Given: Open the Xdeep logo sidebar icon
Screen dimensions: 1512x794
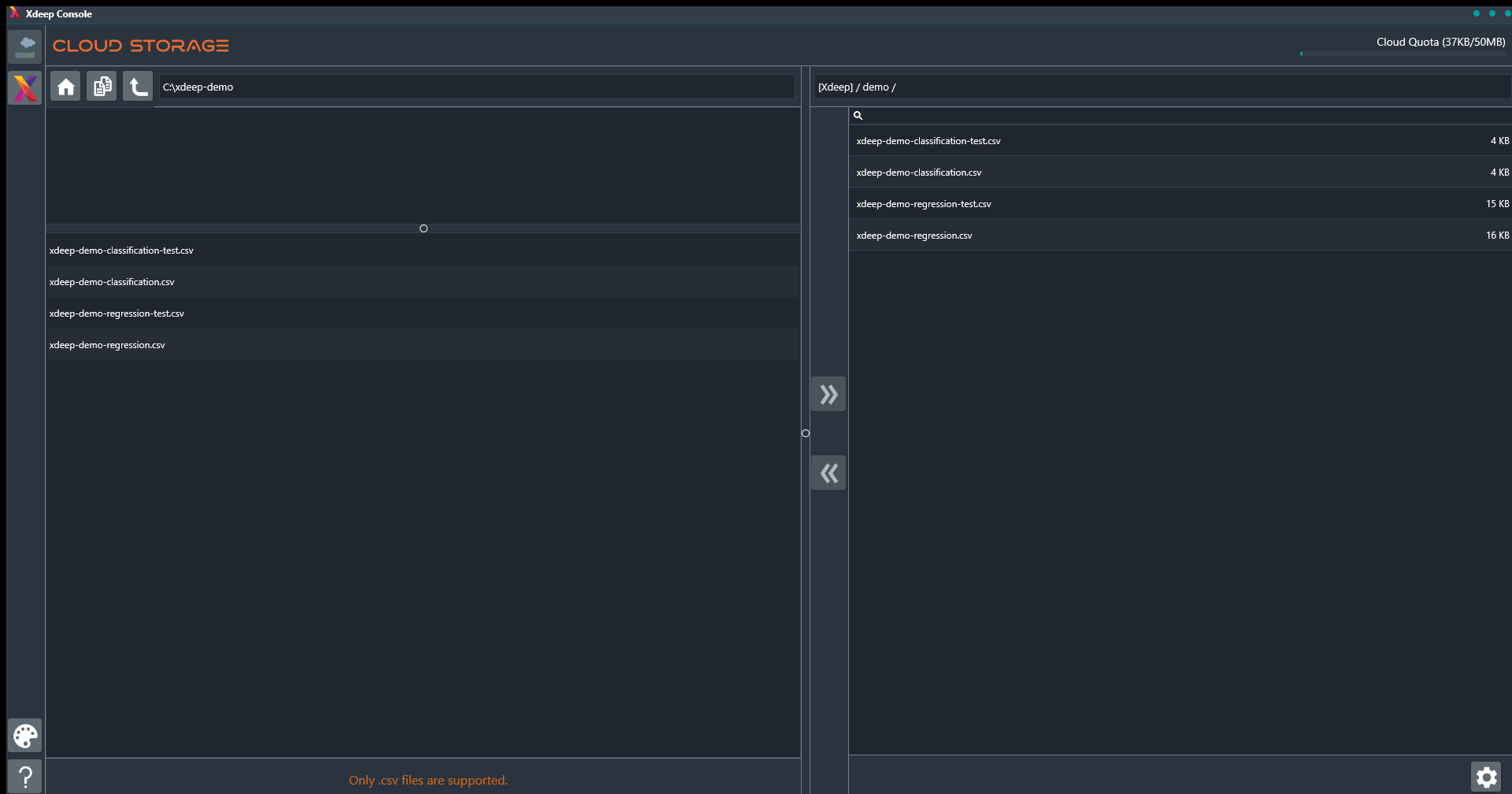Looking at the screenshot, I should point(25,87).
